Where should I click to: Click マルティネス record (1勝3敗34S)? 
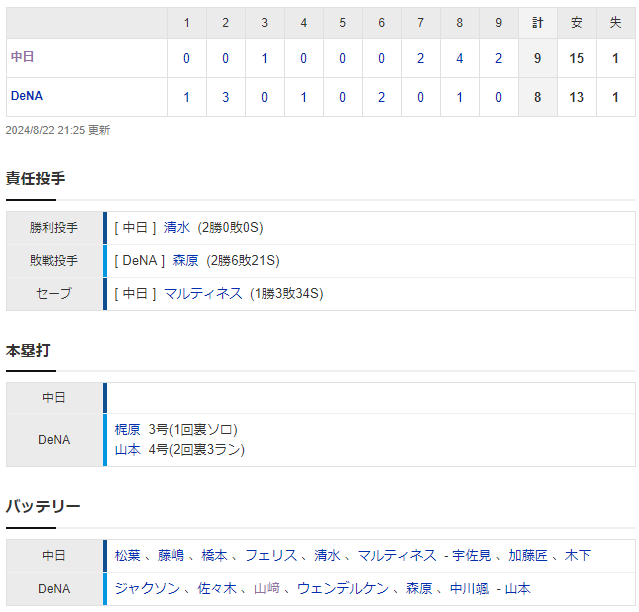(x=286, y=293)
